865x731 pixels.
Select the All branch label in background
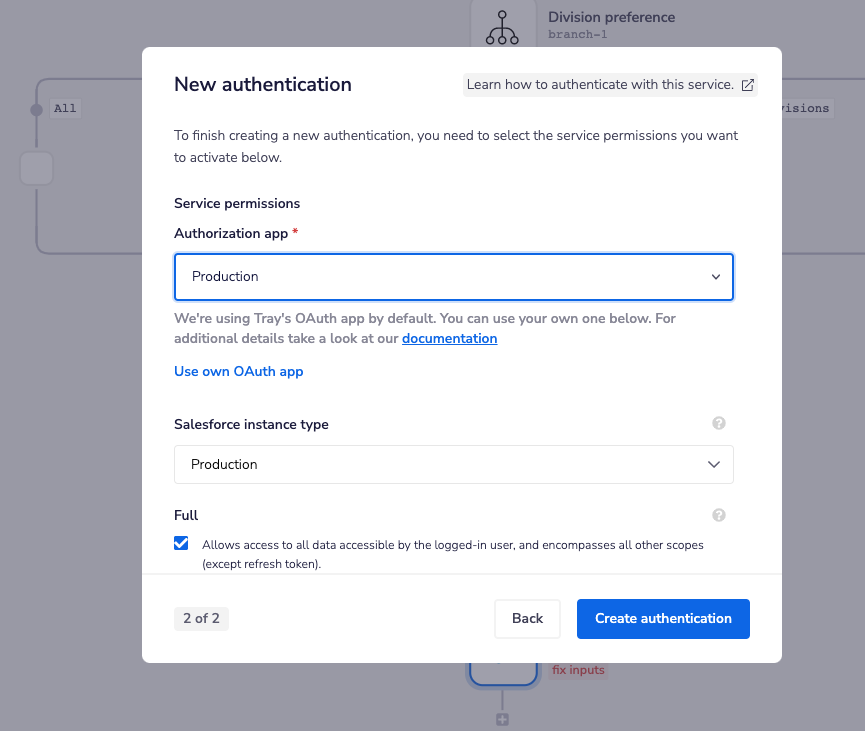pyautogui.click(x=65, y=108)
